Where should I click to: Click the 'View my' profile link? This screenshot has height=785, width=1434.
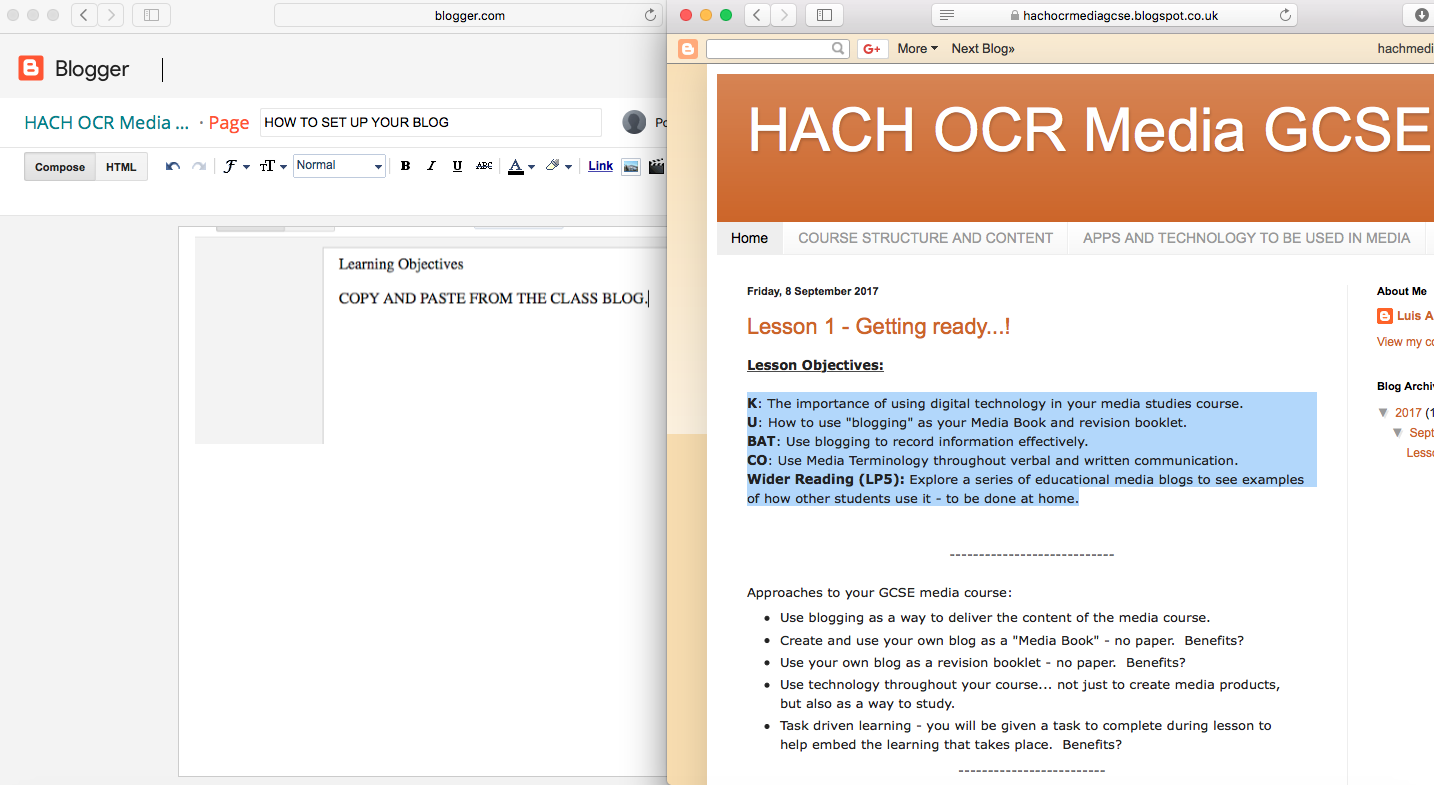click(x=1405, y=342)
